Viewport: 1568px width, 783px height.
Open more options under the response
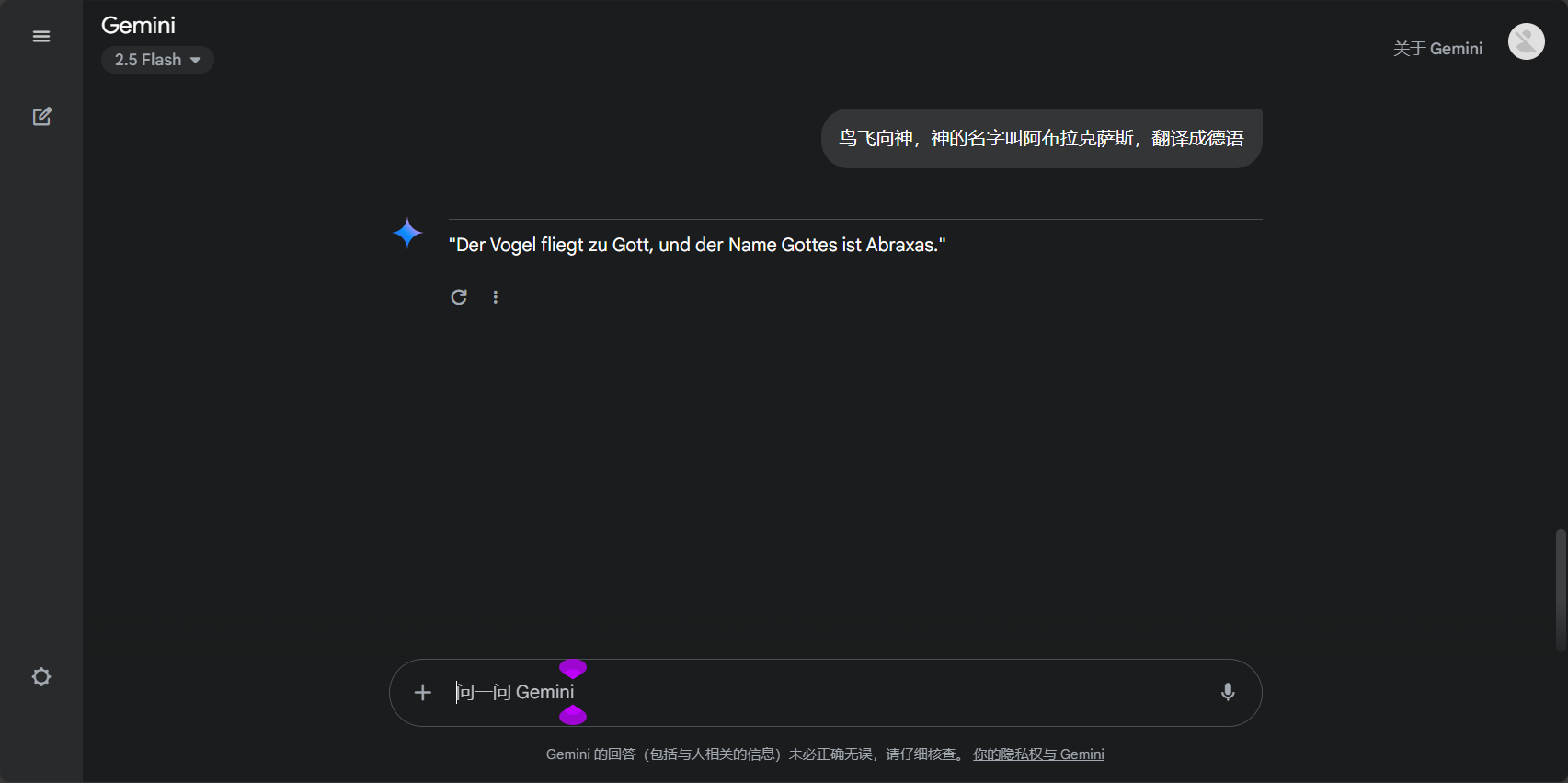pos(496,296)
